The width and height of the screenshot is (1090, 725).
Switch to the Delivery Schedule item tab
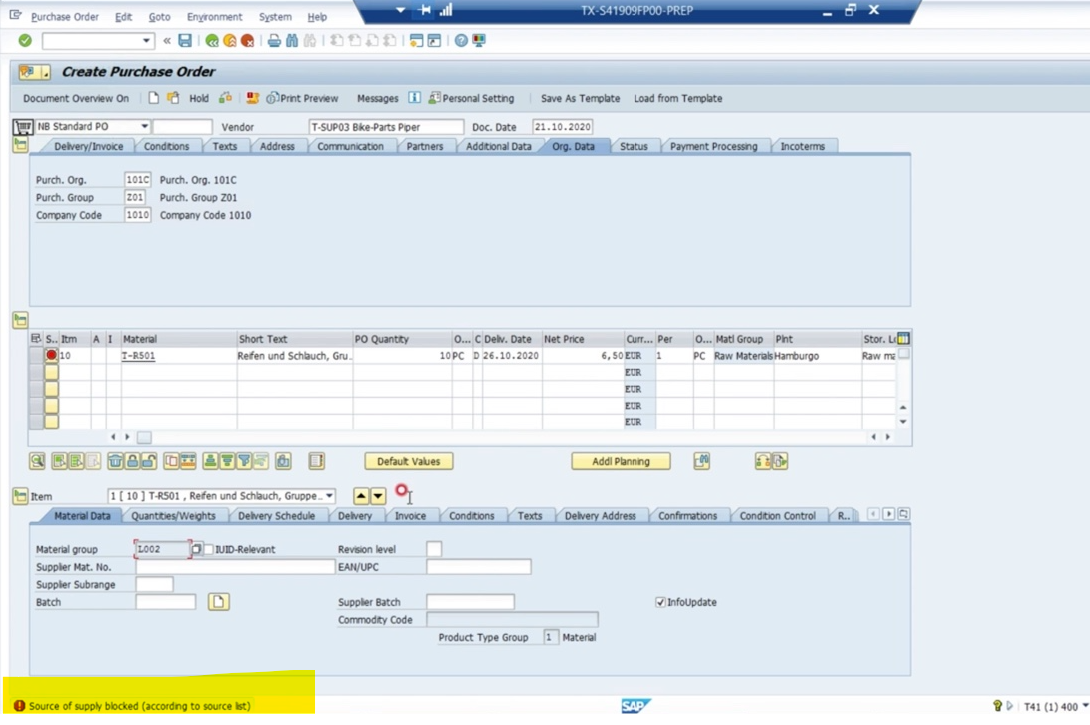(277, 516)
